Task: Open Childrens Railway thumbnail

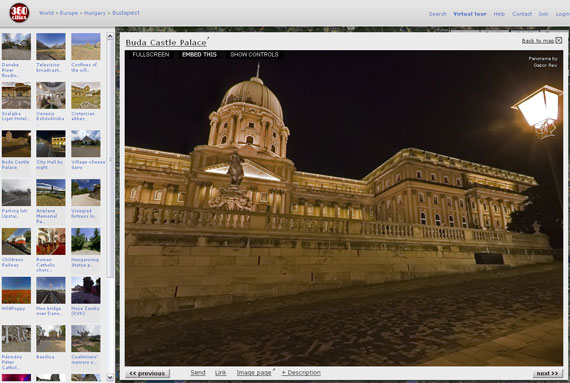Action: click(x=16, y=241)
